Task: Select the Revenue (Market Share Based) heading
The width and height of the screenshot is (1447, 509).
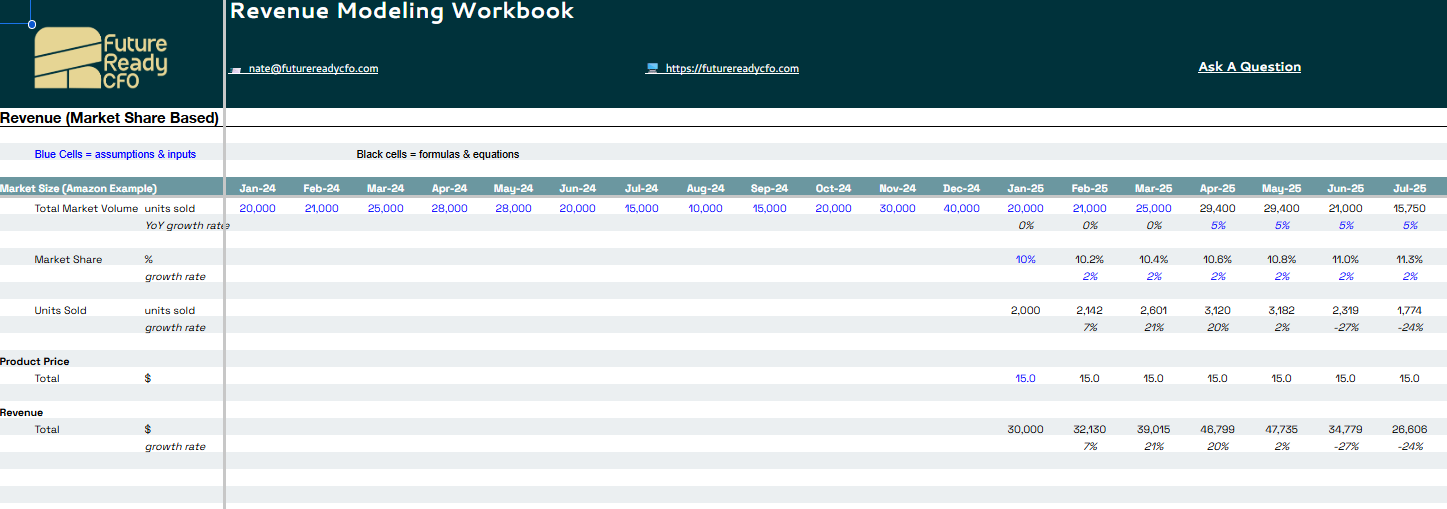Action: click(x=109, y=118)
